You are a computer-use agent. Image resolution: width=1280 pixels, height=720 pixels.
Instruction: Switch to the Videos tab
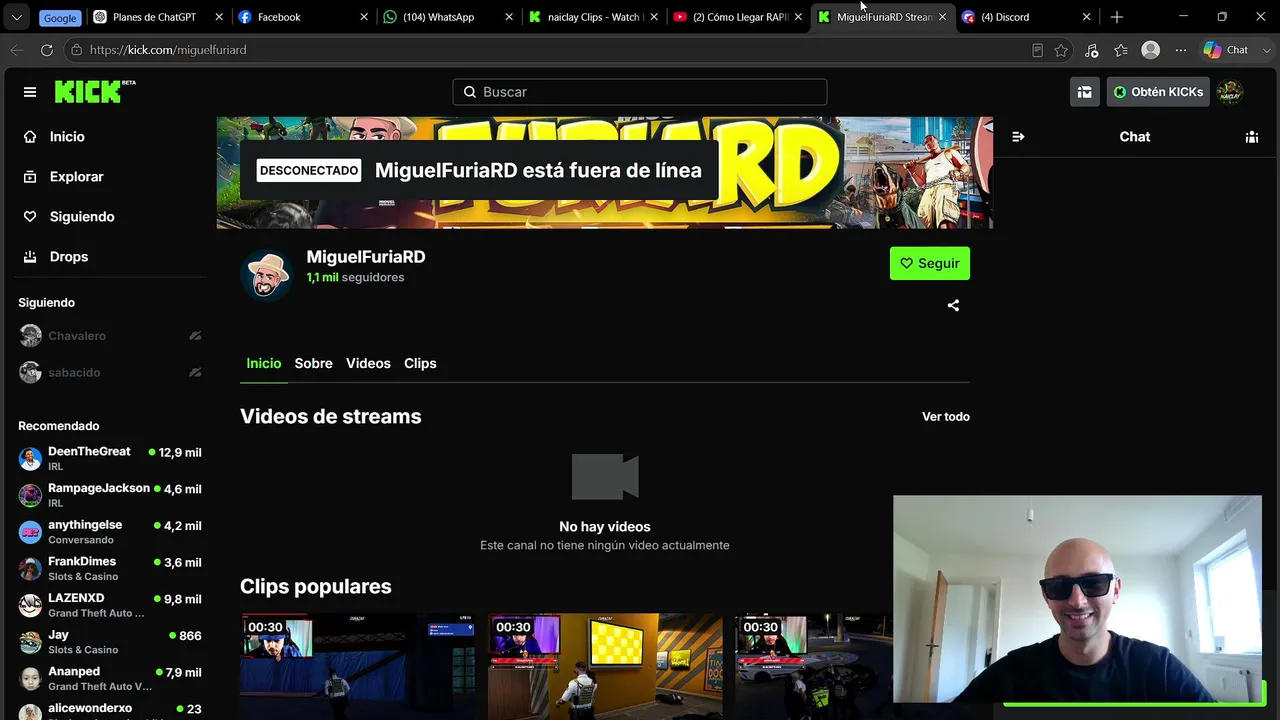pos(368,363)
